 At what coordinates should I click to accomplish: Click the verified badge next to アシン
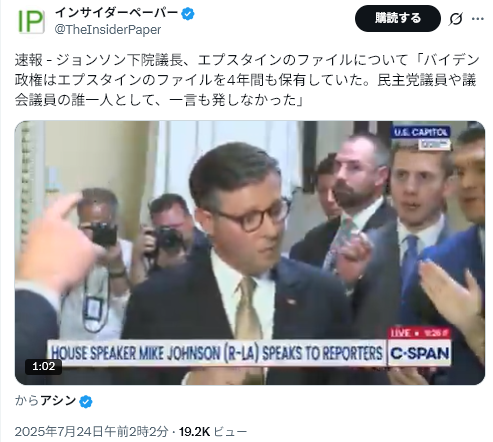click(x=86, y=402)
